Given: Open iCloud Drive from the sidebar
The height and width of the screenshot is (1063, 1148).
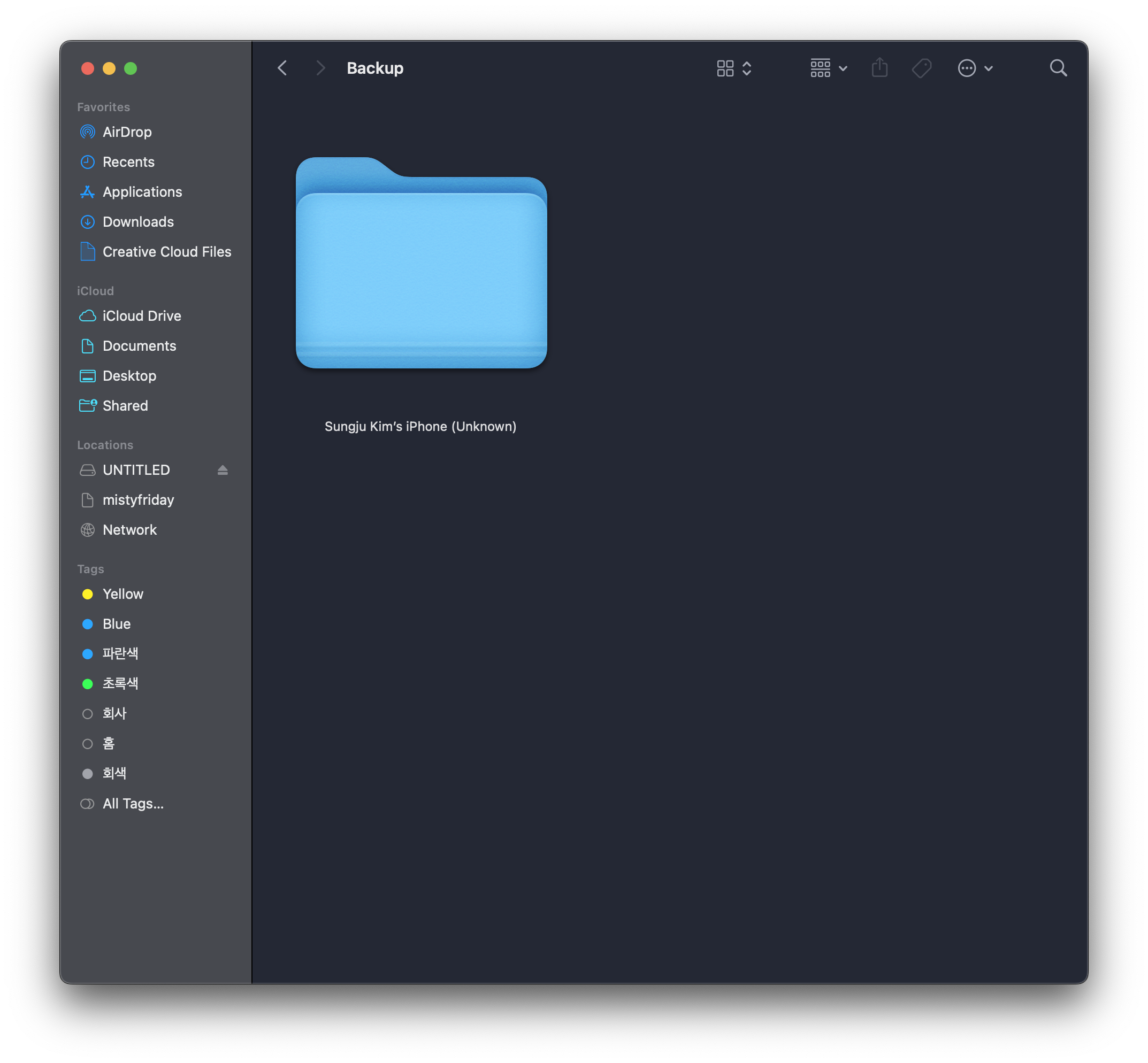Looking at the screenshot, I should click(x=142, y=316).
